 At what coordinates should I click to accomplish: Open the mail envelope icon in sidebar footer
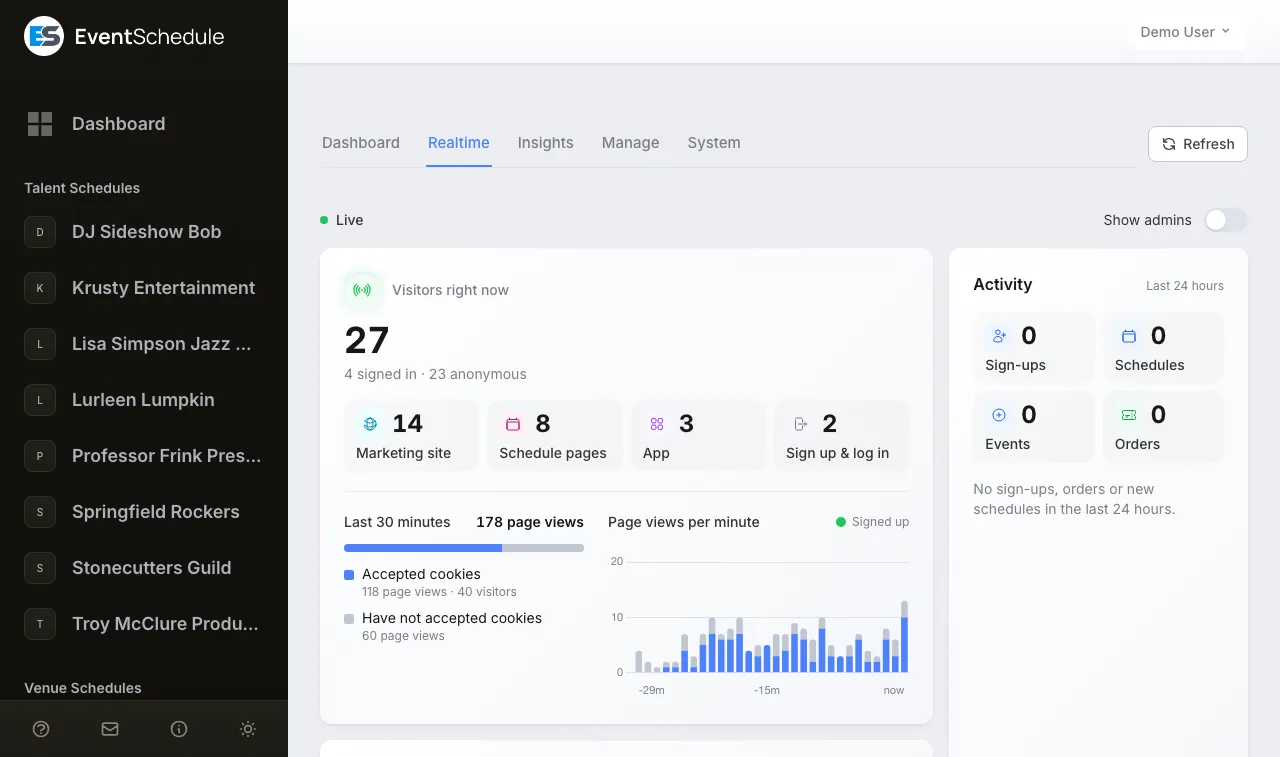pos(110,729)
